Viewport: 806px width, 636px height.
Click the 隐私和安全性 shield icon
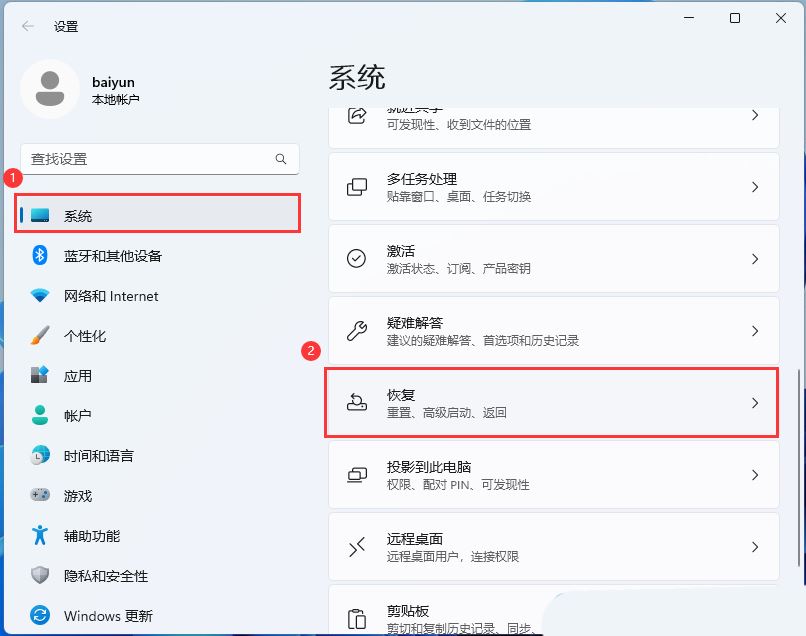(x=40, y=575)
